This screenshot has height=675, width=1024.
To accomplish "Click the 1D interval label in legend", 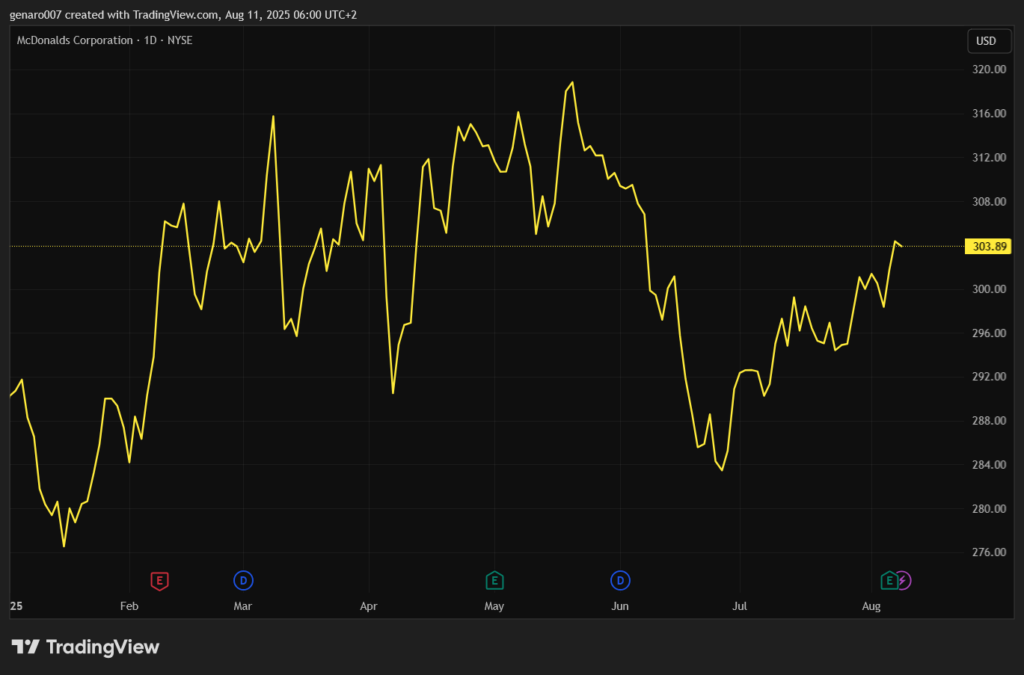I will click(x=150, y=40).
